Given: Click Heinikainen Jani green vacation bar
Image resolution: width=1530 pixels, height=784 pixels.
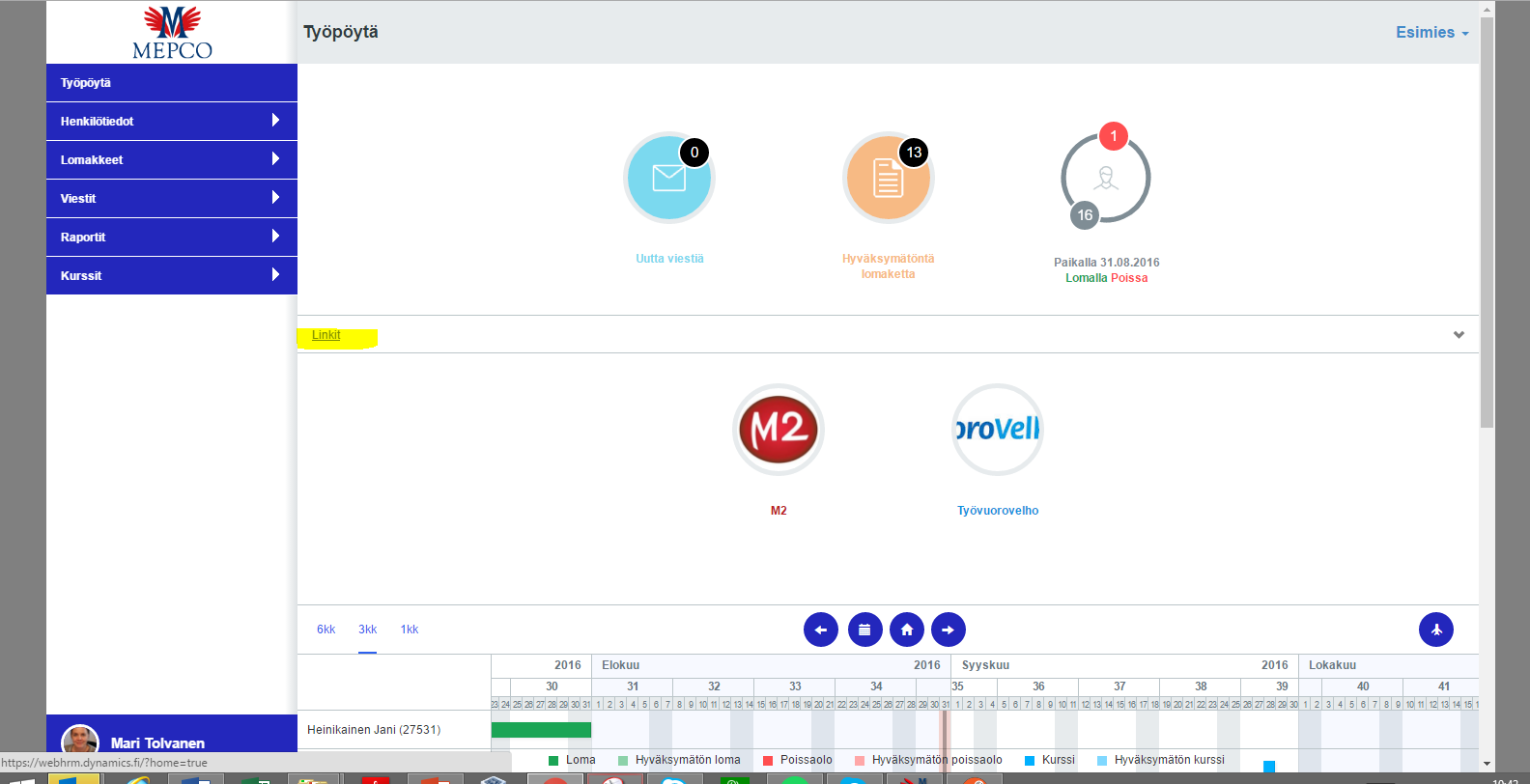Looking at the screenshot, I should tap(541, 730).
